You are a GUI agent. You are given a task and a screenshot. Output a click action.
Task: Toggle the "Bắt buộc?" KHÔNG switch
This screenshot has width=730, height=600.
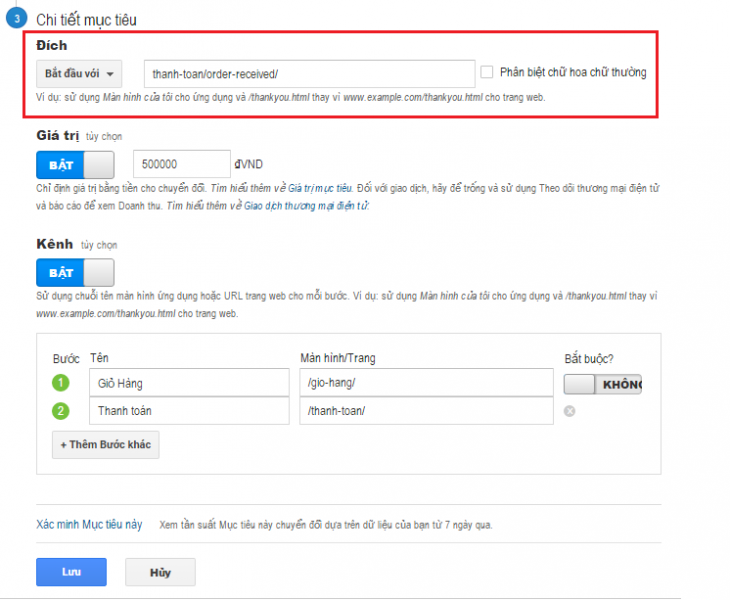coord(602,384)
